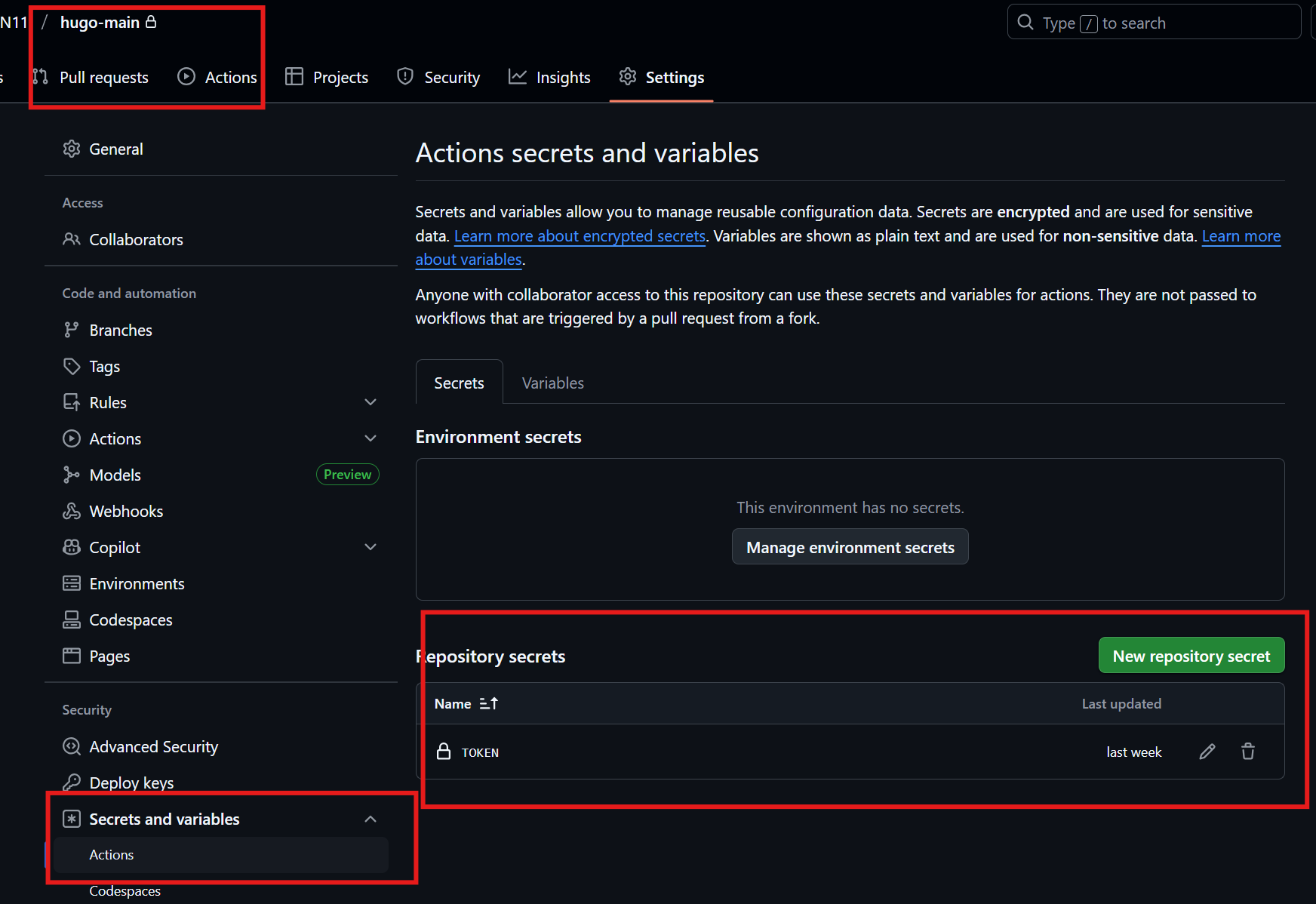The width and height of the screenshot is (1316, 904).
Task: Click the Tags label icon
Action: coord(72,367)
